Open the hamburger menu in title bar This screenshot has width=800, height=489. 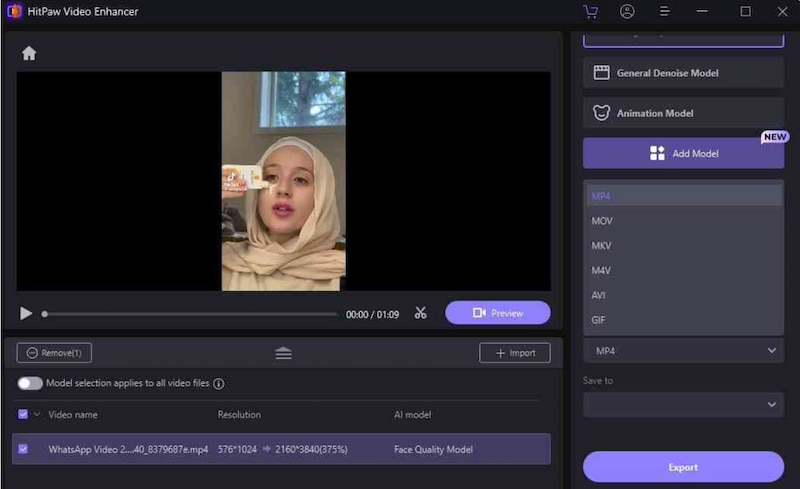coord(664,11)
